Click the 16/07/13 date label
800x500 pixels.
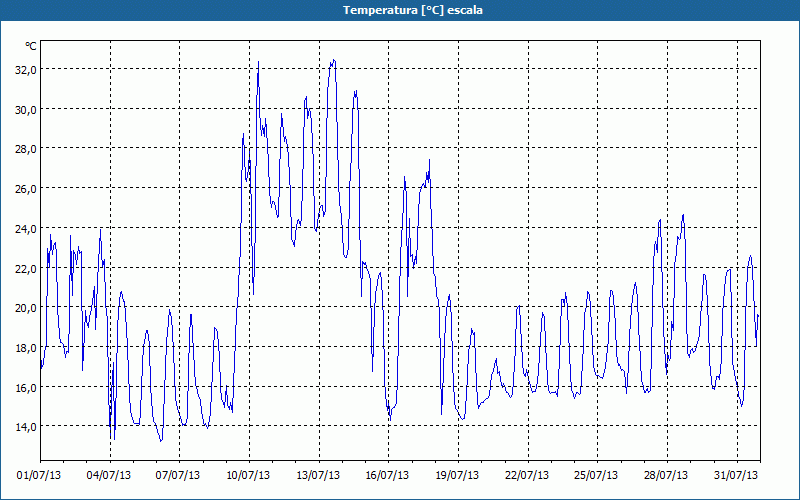[387, 476]
